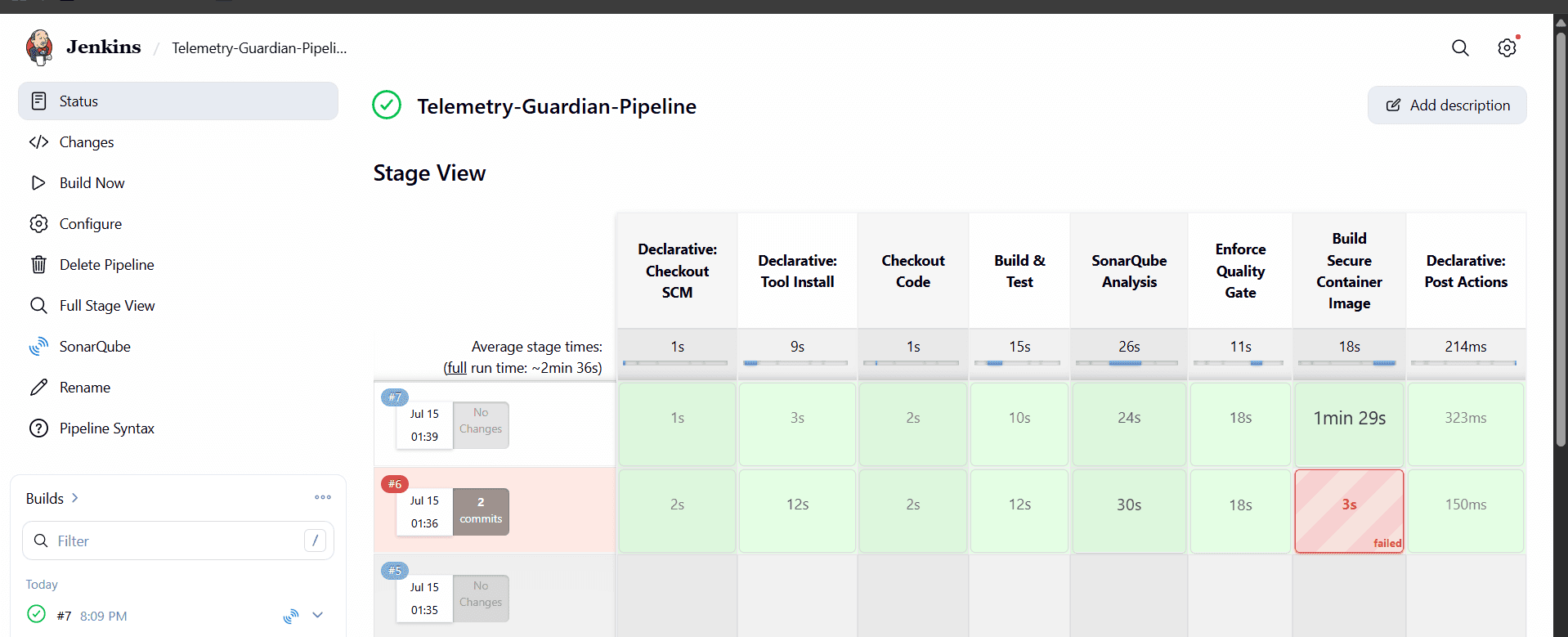Click the SonarQube Analysis average time bar
The image size is (1568, 637).
[x=1127, y=363]
